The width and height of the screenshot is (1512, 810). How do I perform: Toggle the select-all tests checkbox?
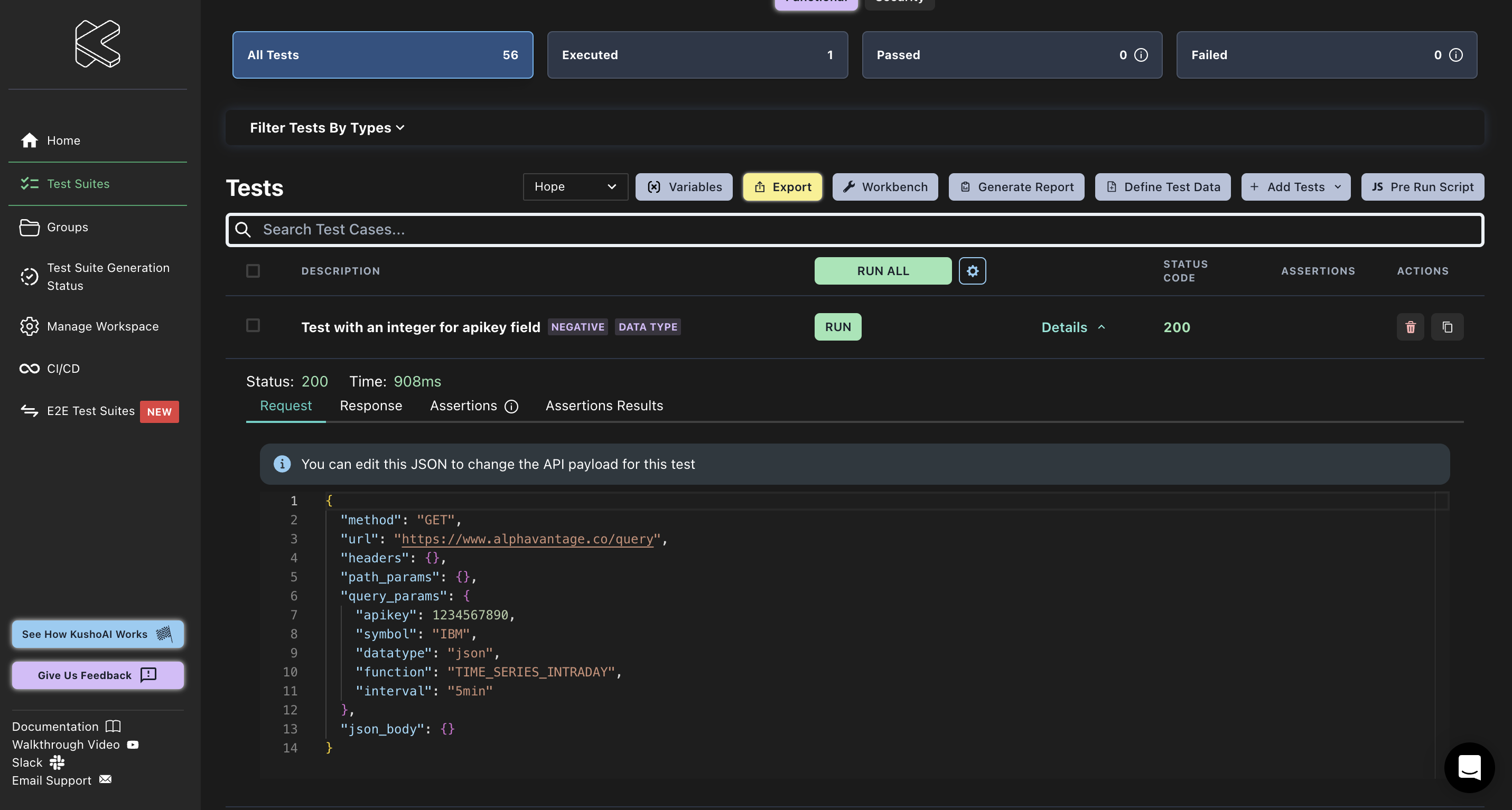click(x=253, y=271)
